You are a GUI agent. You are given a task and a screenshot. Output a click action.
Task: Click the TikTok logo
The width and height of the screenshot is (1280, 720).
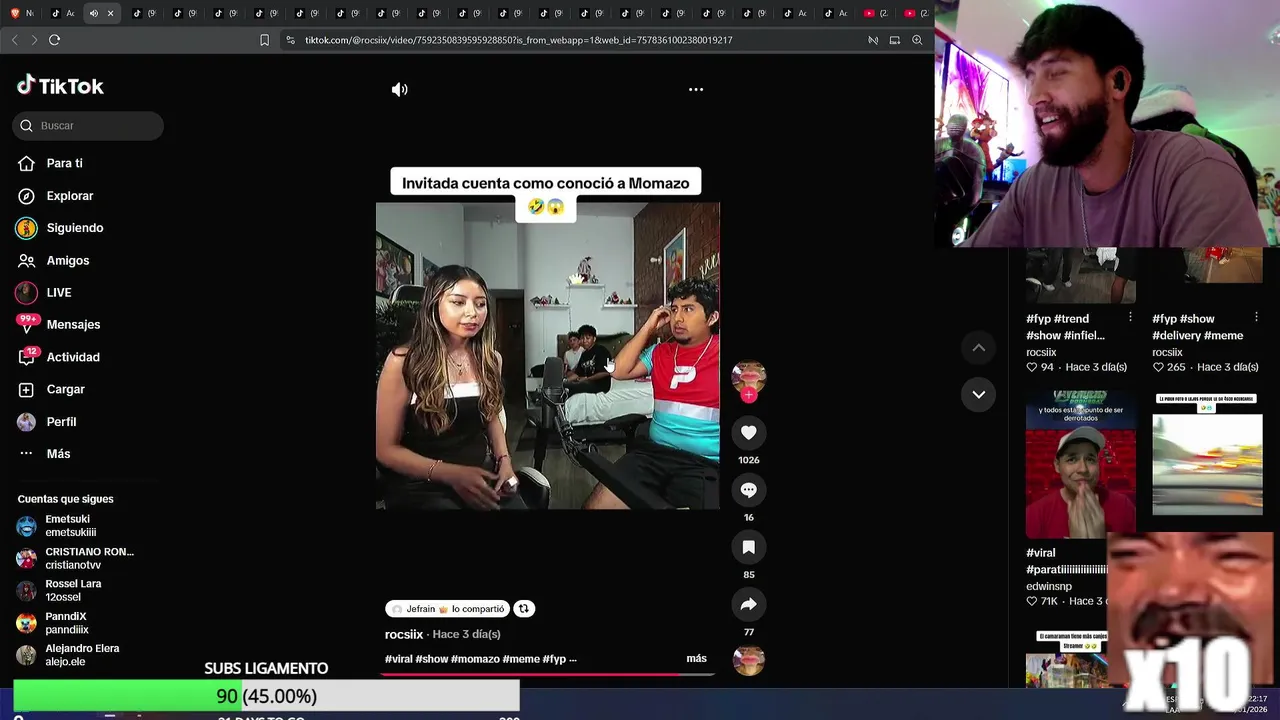tap(60, 86)
